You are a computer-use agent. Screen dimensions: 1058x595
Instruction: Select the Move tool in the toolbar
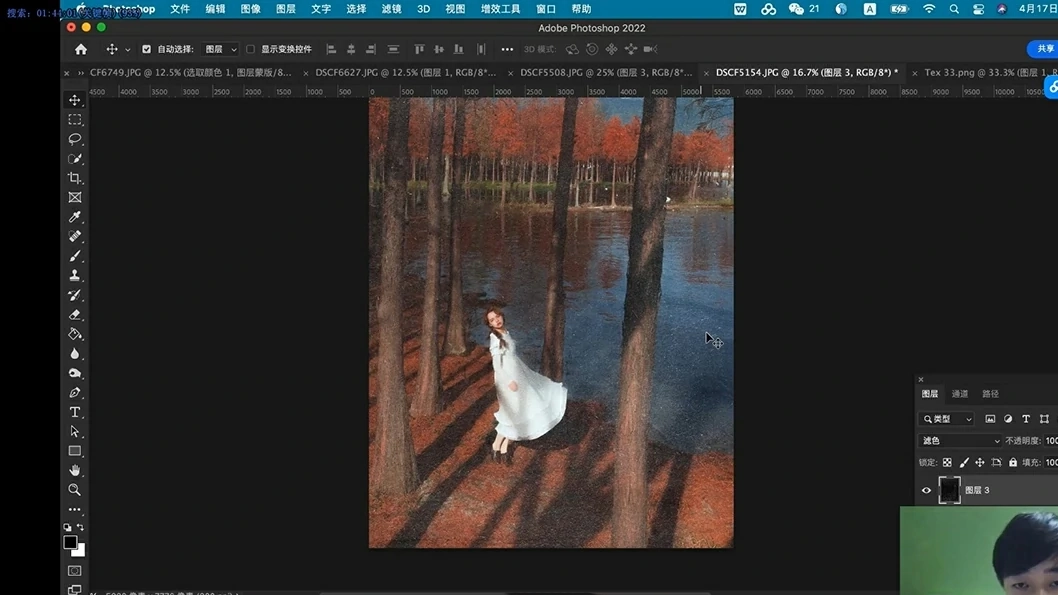75,100
